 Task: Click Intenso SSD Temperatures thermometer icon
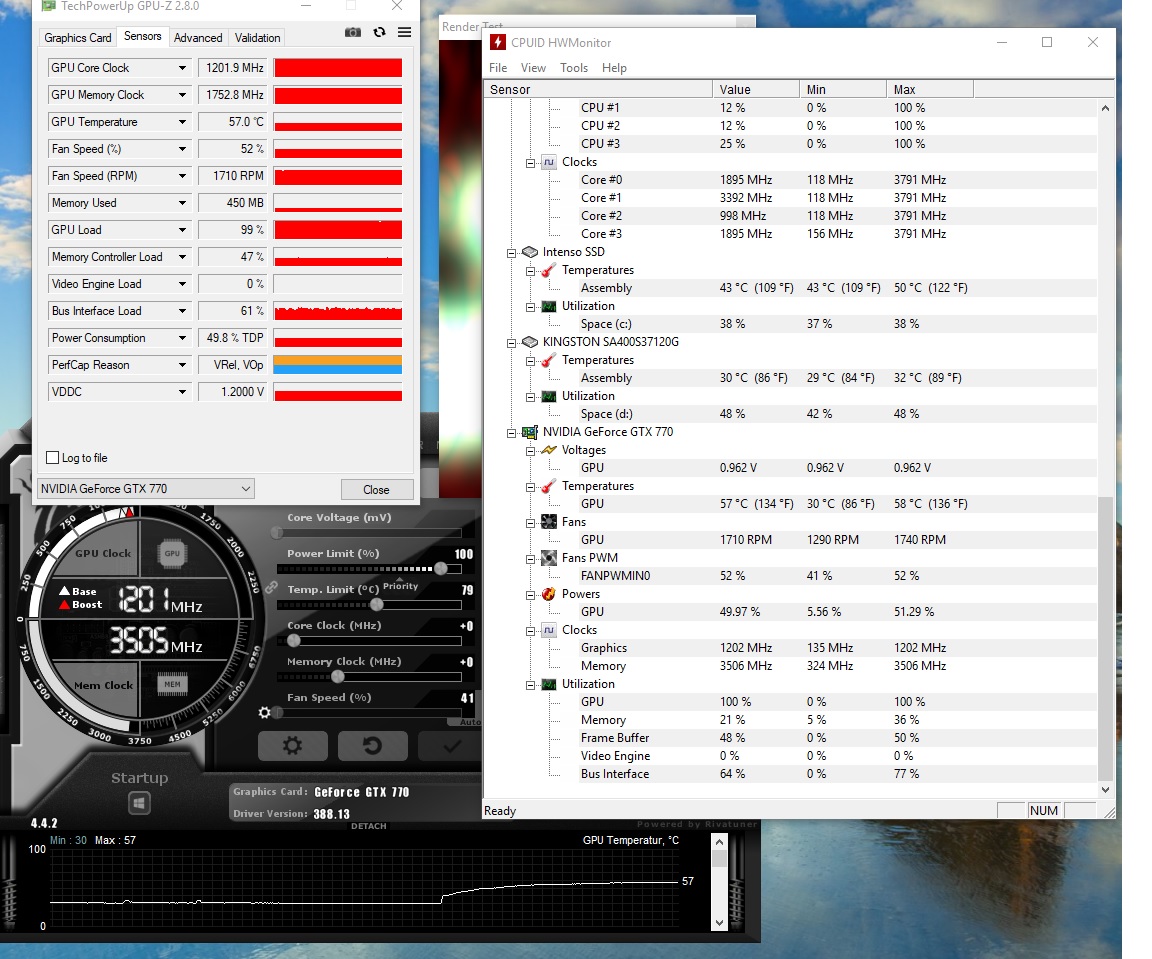click(x=549, y=270)
